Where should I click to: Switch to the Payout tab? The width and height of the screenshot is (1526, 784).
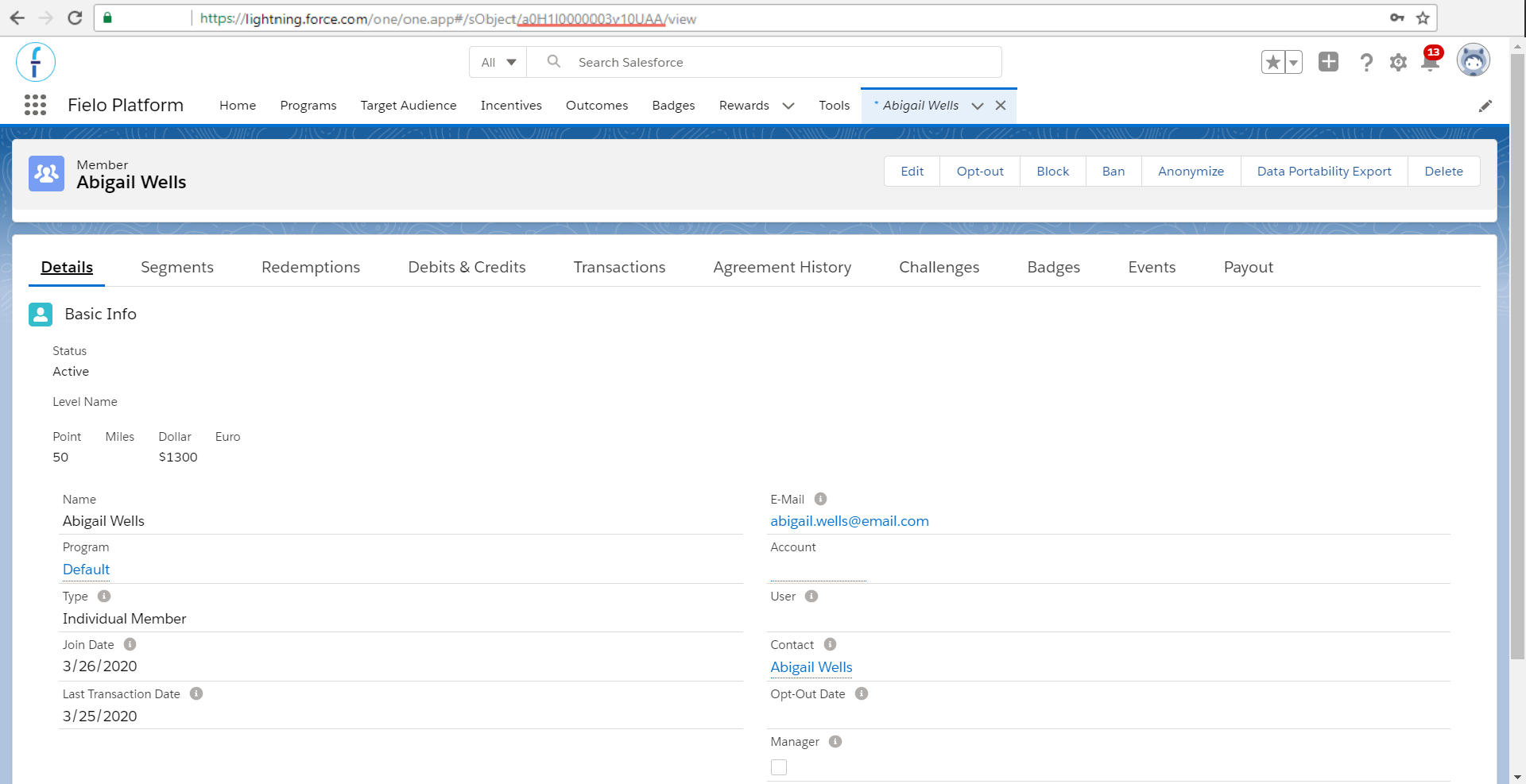click(1249, 267)
